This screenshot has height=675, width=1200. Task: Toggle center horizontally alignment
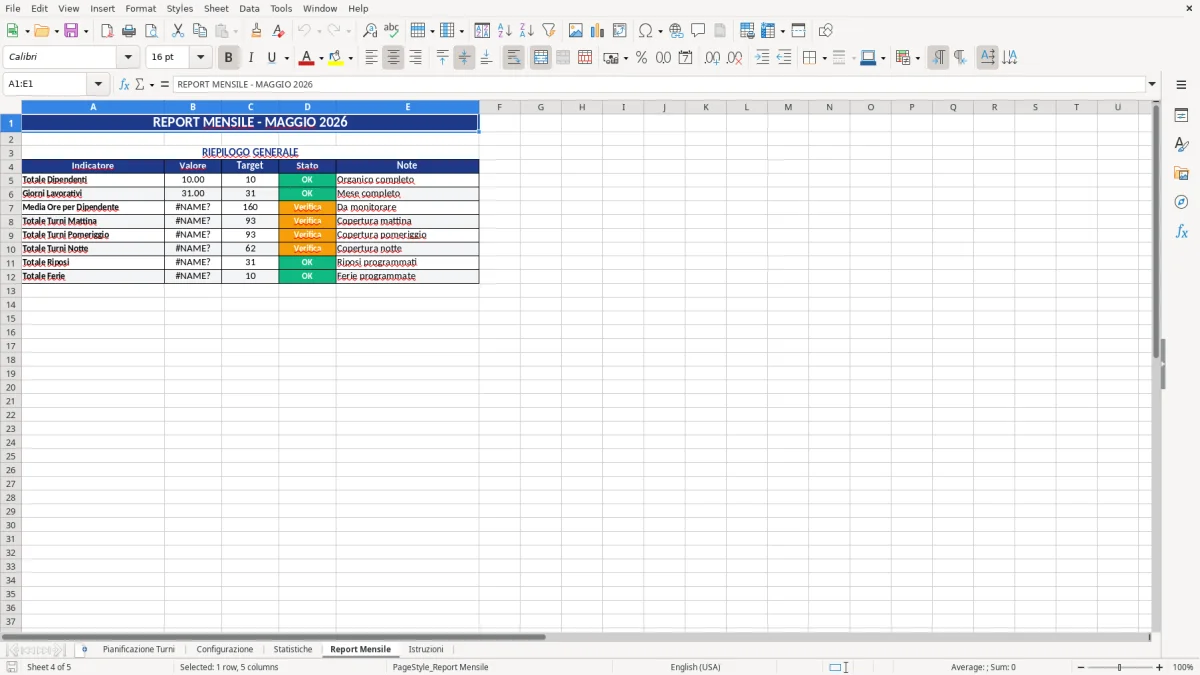[x=393, y=58]
